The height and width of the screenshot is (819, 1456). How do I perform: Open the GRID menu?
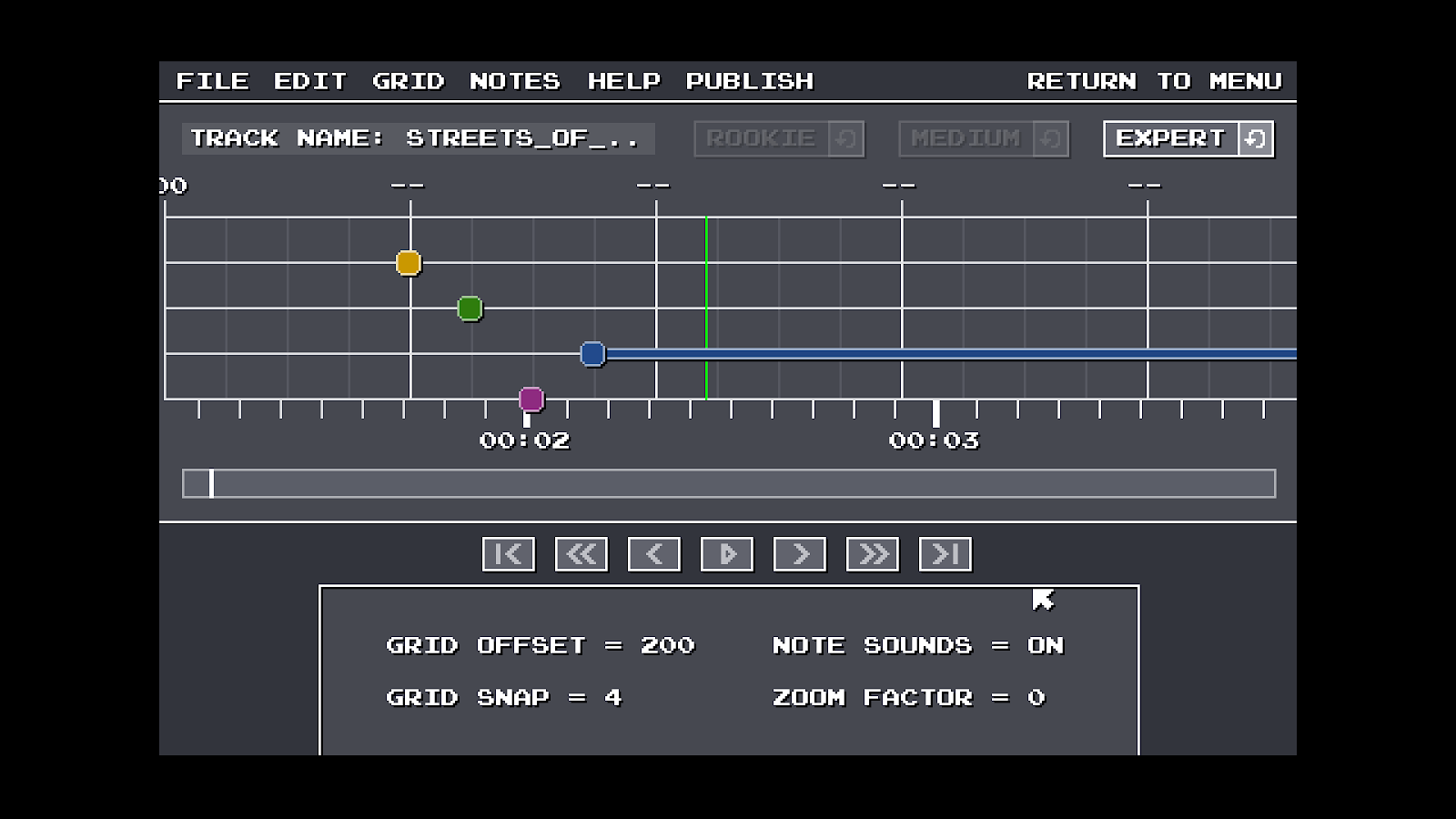[409, 81]
